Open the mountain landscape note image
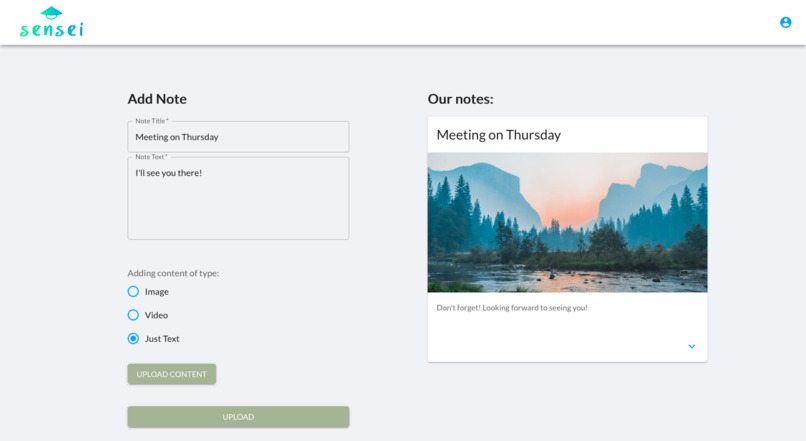 (x=567, y=223)
